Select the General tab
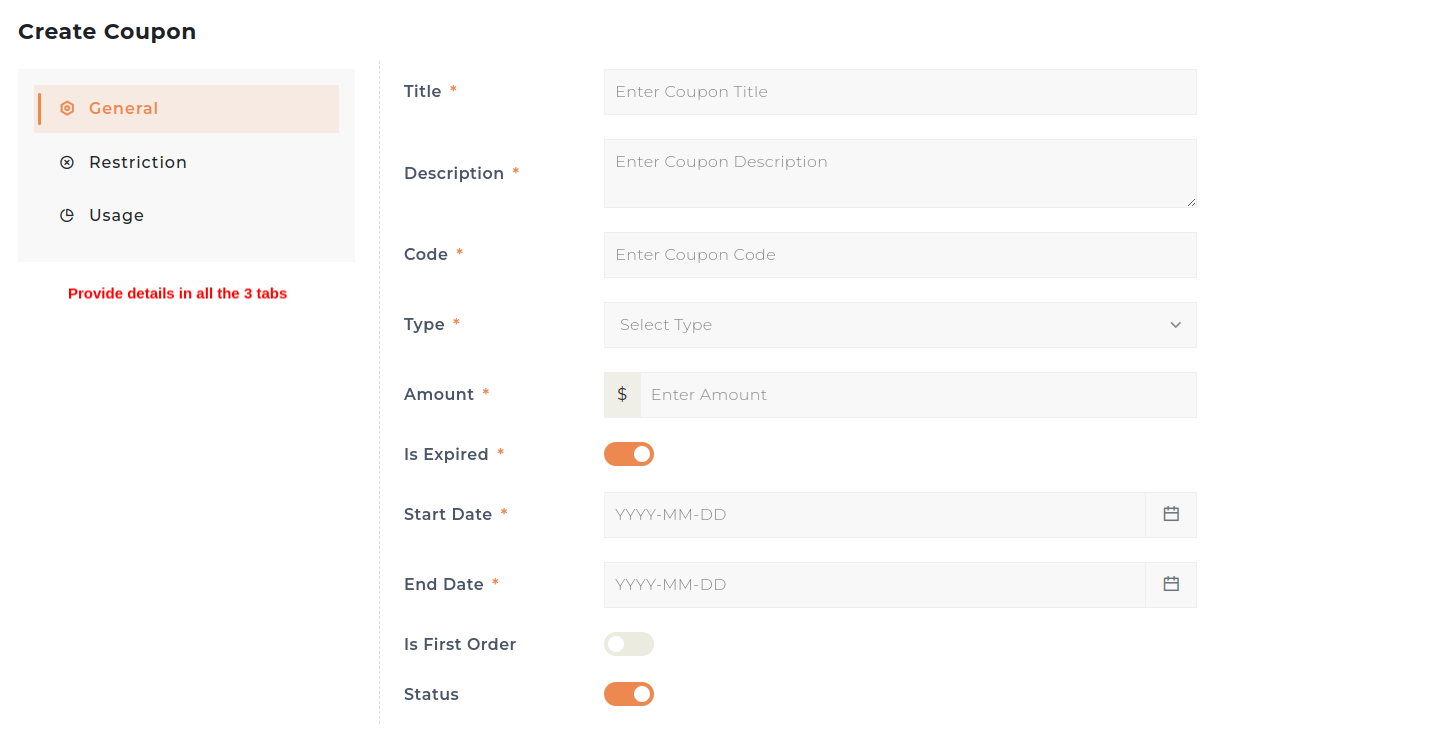The height and width of the screenshot is (744, 1437). click(x=124, y=108)
